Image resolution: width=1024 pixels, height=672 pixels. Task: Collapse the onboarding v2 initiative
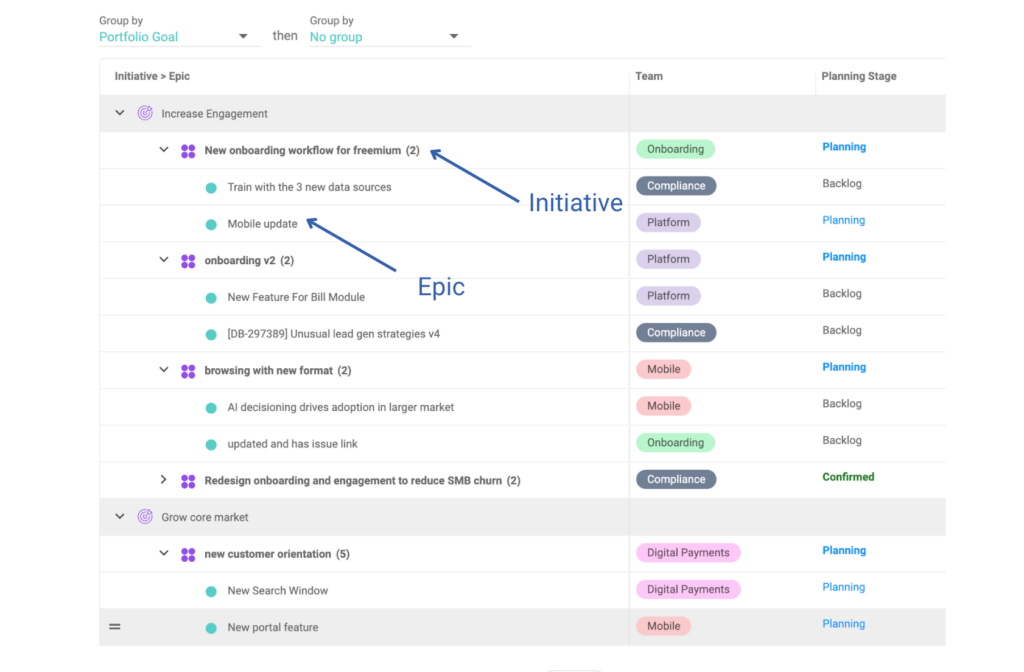point(163,259)
